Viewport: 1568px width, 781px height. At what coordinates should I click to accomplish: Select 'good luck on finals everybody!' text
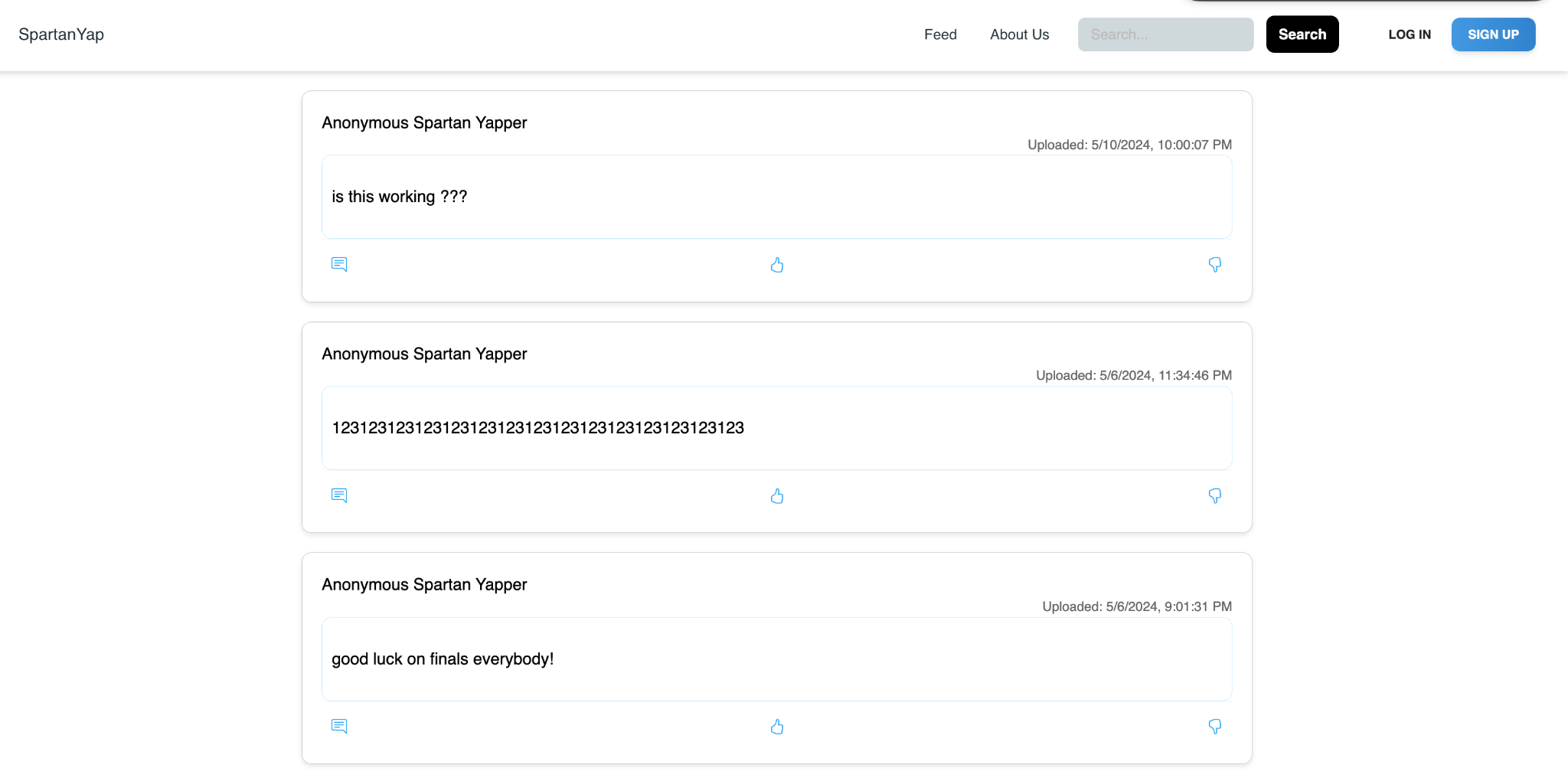point(443,659)
